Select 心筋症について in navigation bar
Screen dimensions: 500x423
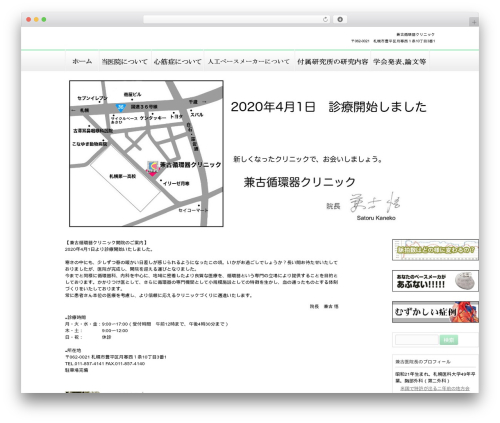[177, 62]
